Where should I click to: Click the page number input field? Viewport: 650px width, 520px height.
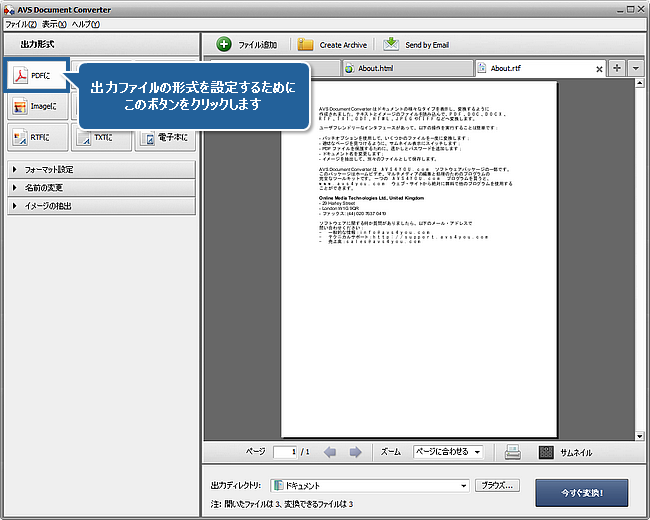tap(285, 452)
